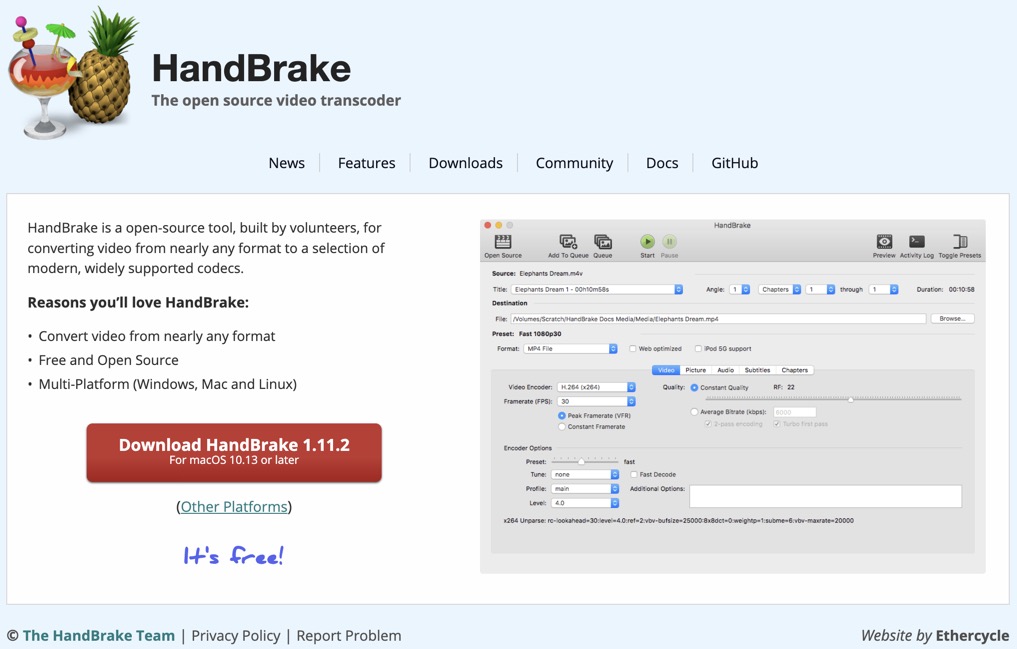The image size is (1017, 649).
Task: Open the Format MP4 File dropdown
Action: coord(570,349)
